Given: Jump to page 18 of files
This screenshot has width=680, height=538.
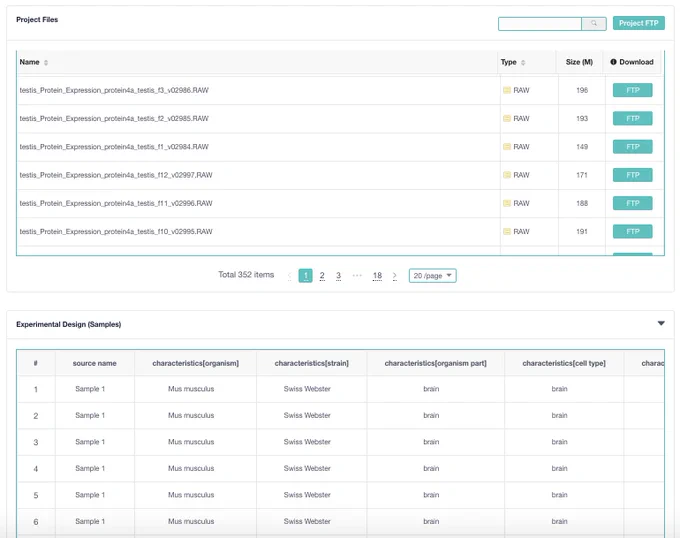Looking at the screenshot, I should (x=377, y=275).
